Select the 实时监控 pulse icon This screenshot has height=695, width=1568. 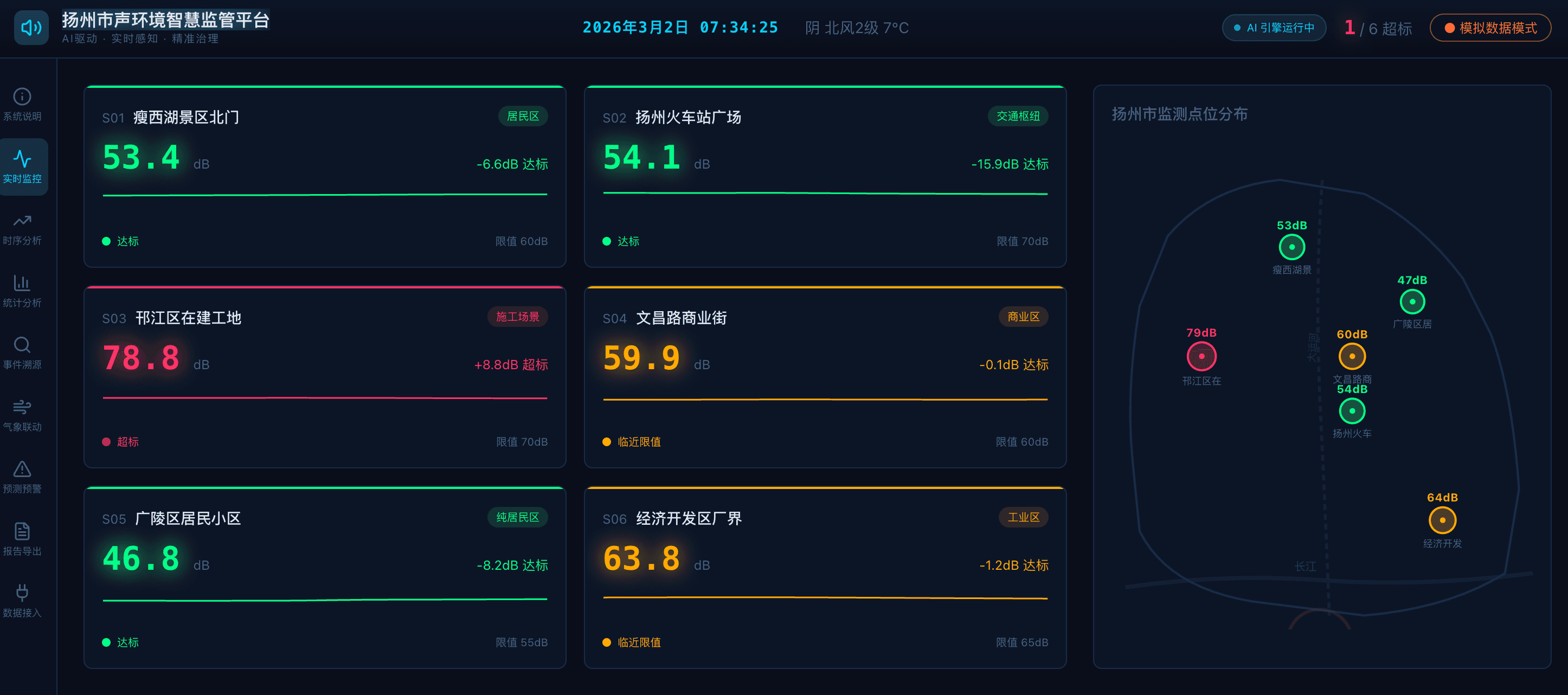tap(22, 159)
